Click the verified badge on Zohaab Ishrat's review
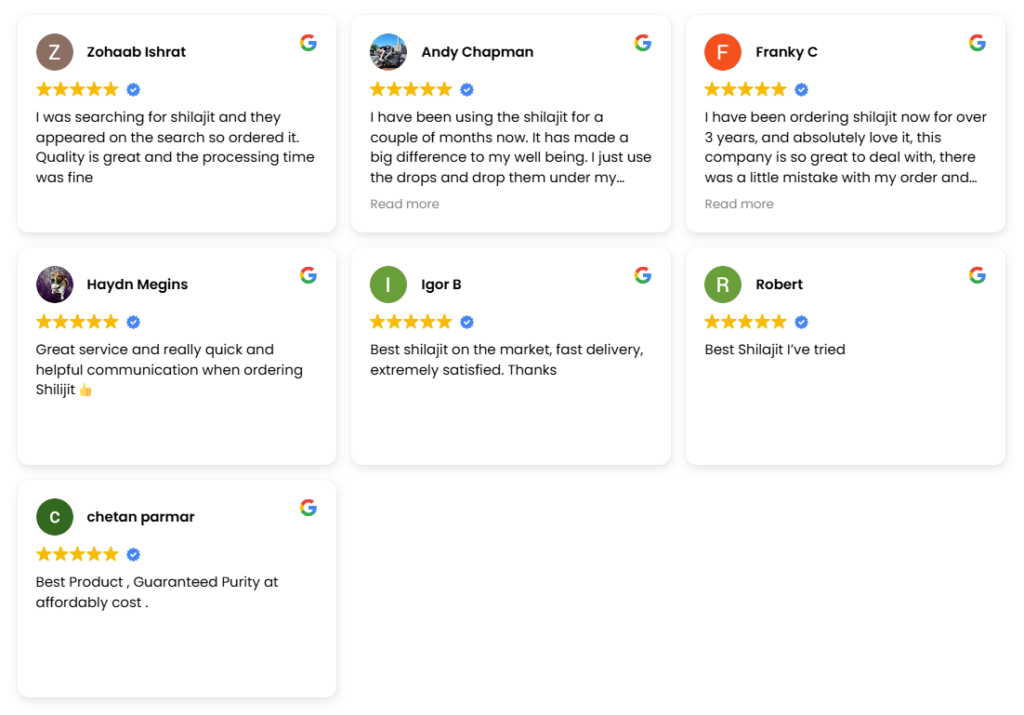1024x715 pixels. [131, 89]
